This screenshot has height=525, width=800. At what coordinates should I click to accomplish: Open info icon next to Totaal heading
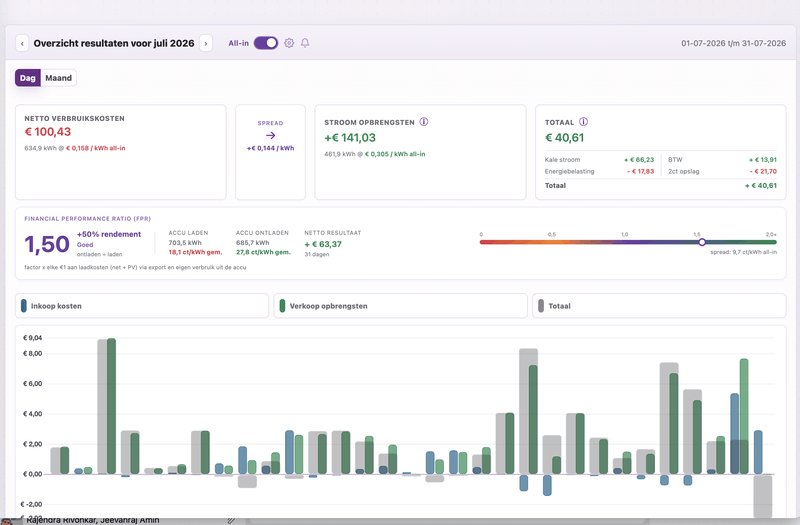(584, 122)
